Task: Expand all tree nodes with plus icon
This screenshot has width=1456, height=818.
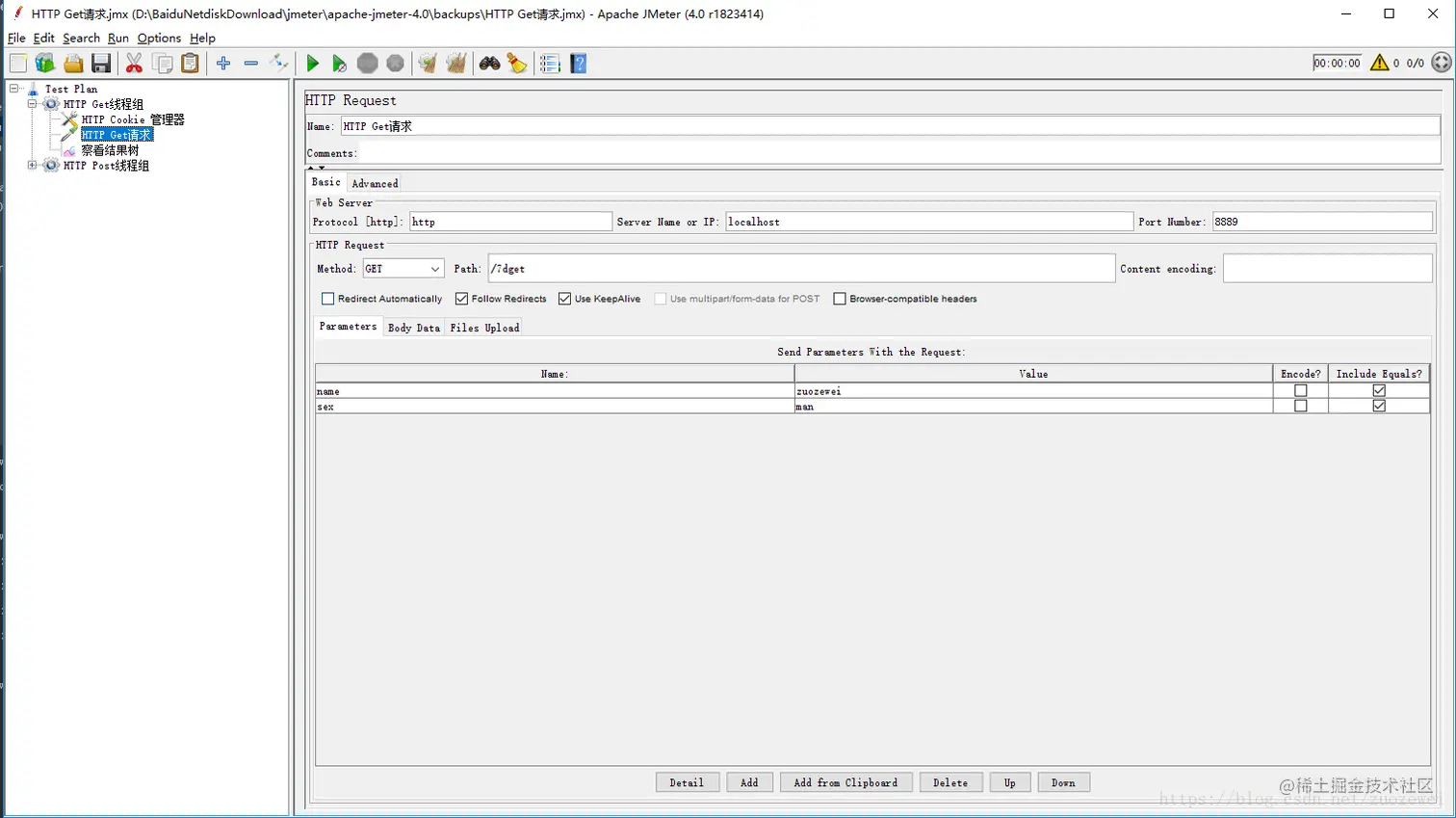Action: [x=223, y=63]
